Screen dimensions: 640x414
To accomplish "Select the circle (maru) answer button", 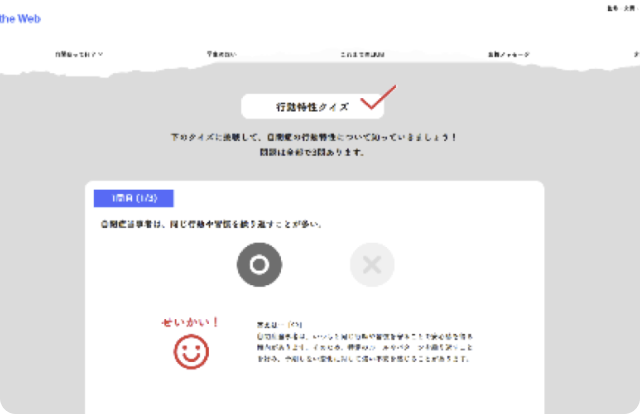I will pos(259,265).
